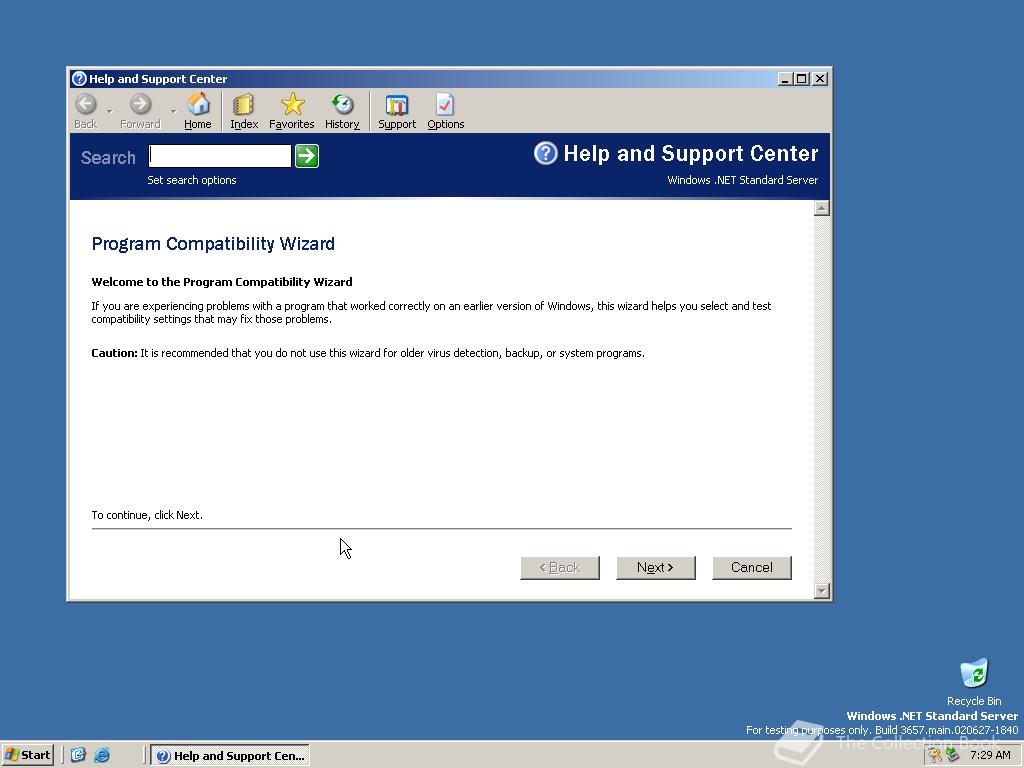Open the Start menu
Image resolution: width=1024 pixels, height=768 pixels.
[x=27, y=755]
